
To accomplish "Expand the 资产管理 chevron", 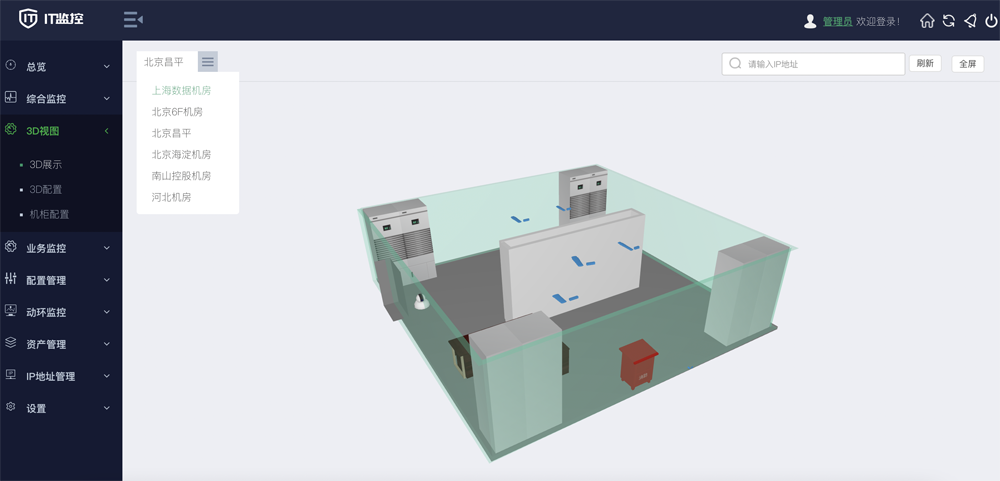I will pos(107,344).
